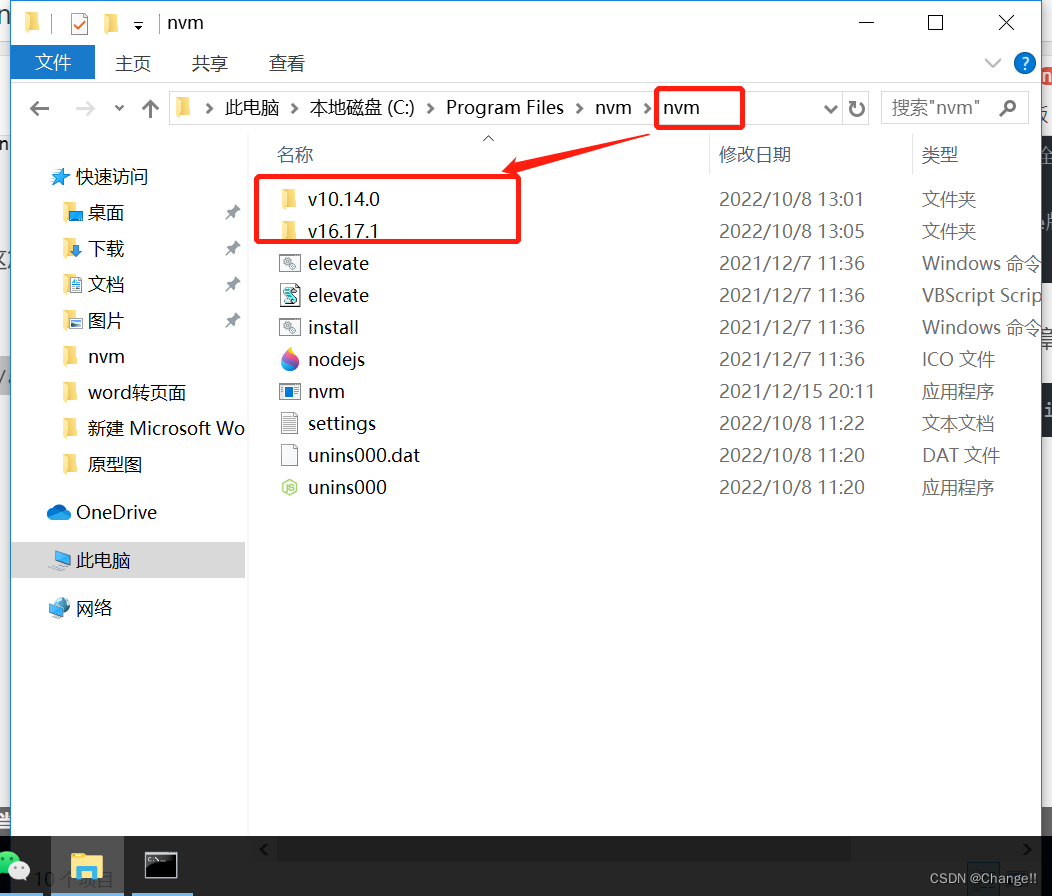Switch to the 主页 ribbon tab
Image resolution: width=1052 pixels, height=896 pixels.
click(x=133, y=63)
